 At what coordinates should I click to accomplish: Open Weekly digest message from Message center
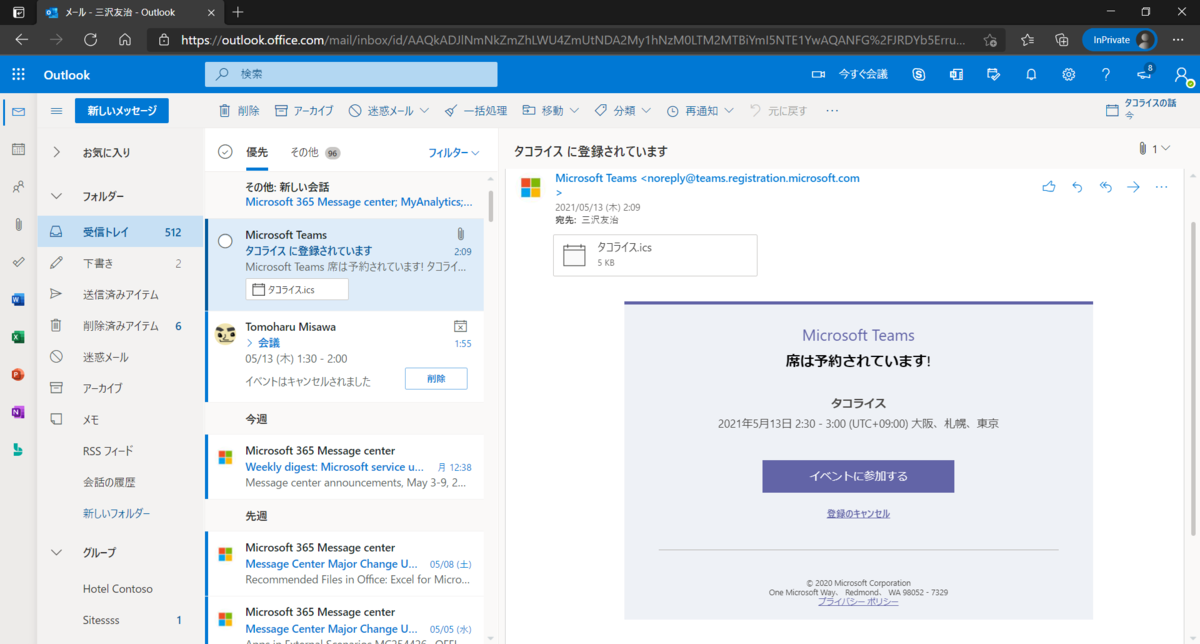(344, 467)
